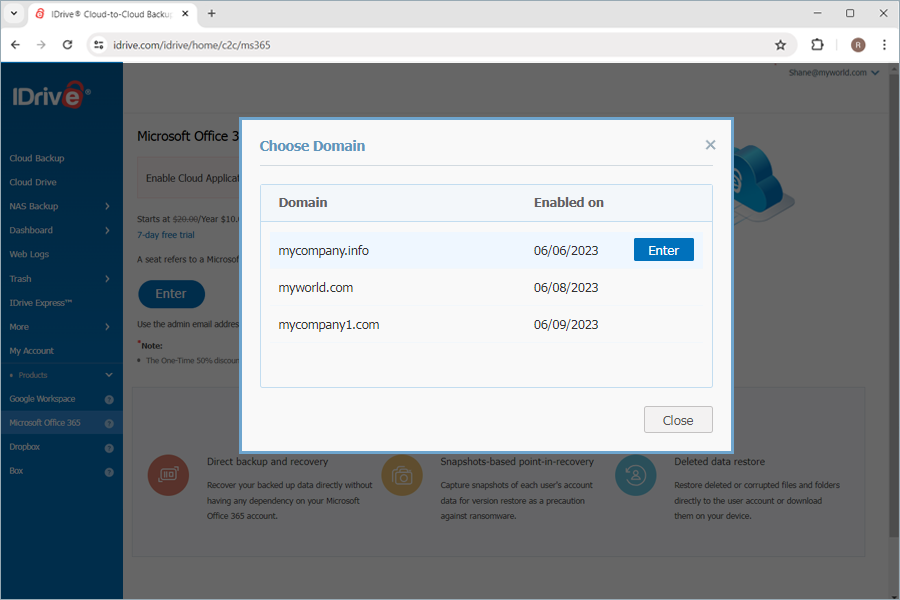Click Direct backup and recovery icon

(168, 475)
